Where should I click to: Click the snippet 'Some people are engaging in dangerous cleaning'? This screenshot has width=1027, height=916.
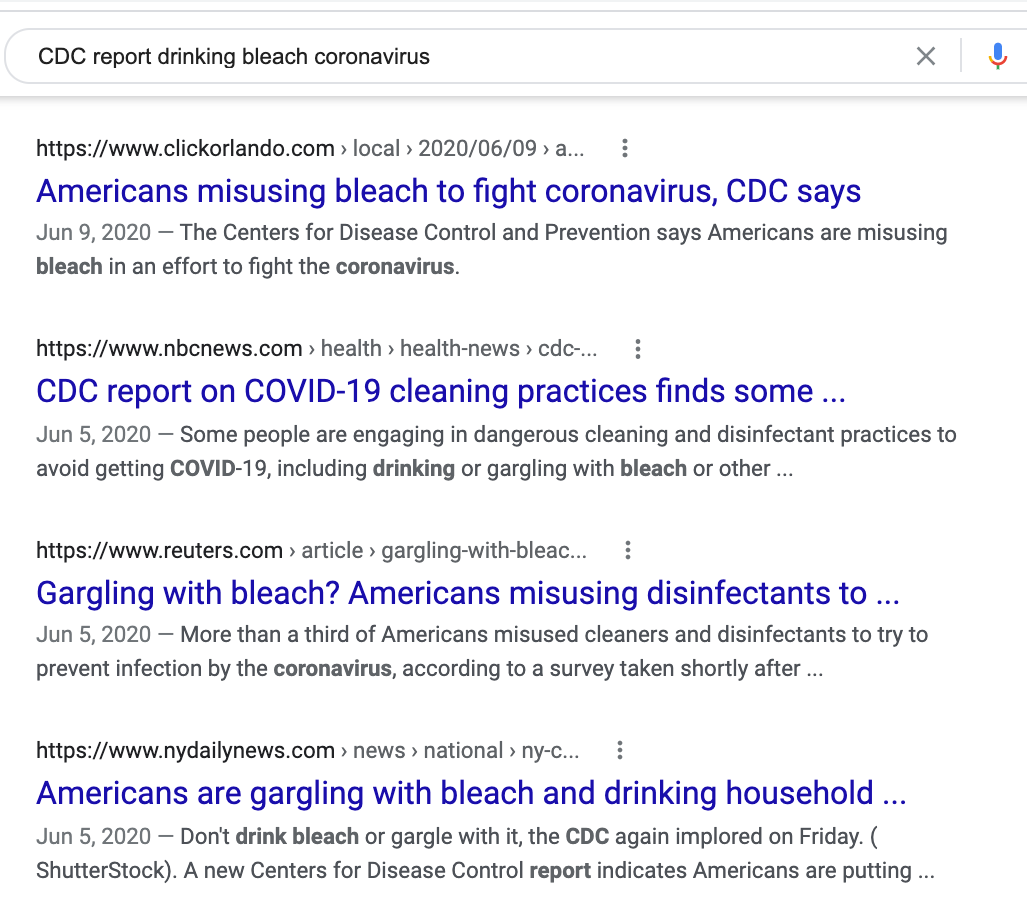click(568, 434)
